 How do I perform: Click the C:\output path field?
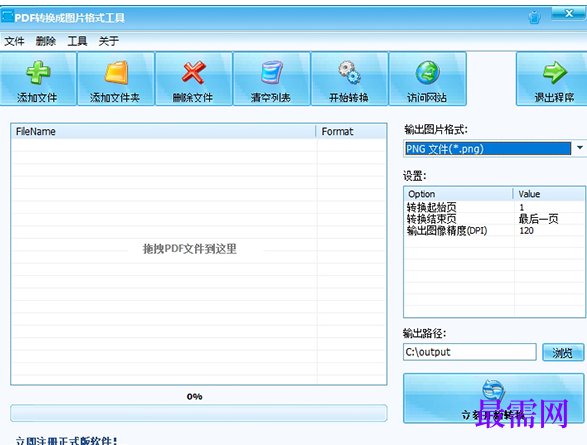point(470,352)
